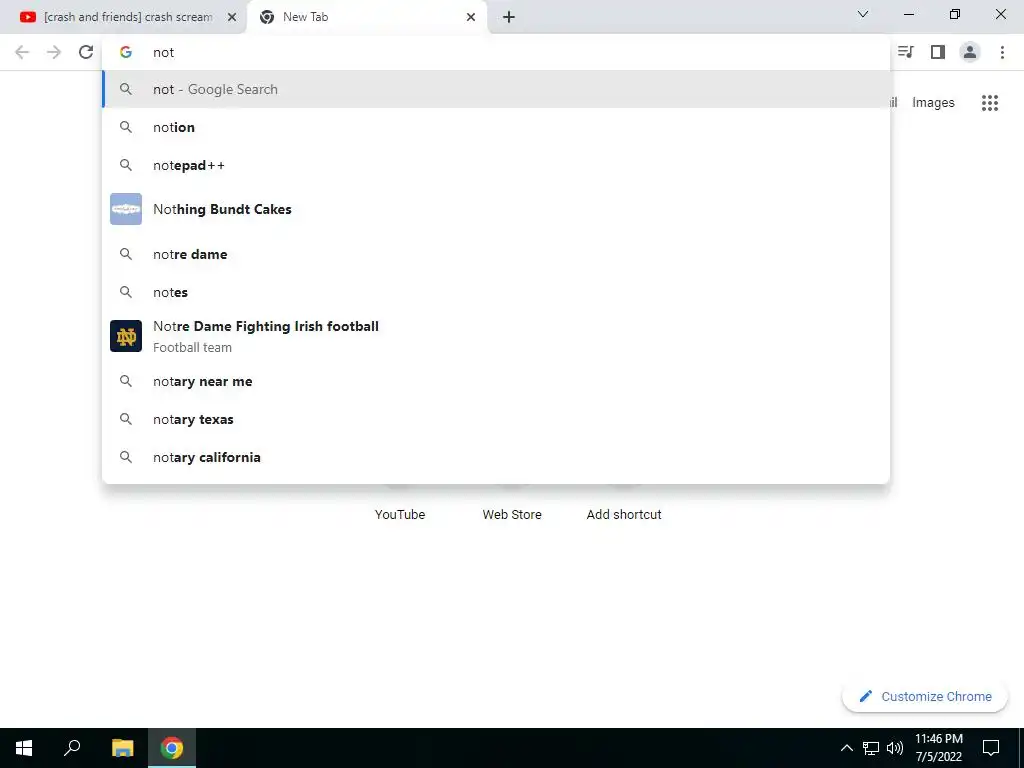Open the media control playlist icon
This screenshot has width=1024, height=768.
(906, 52)
